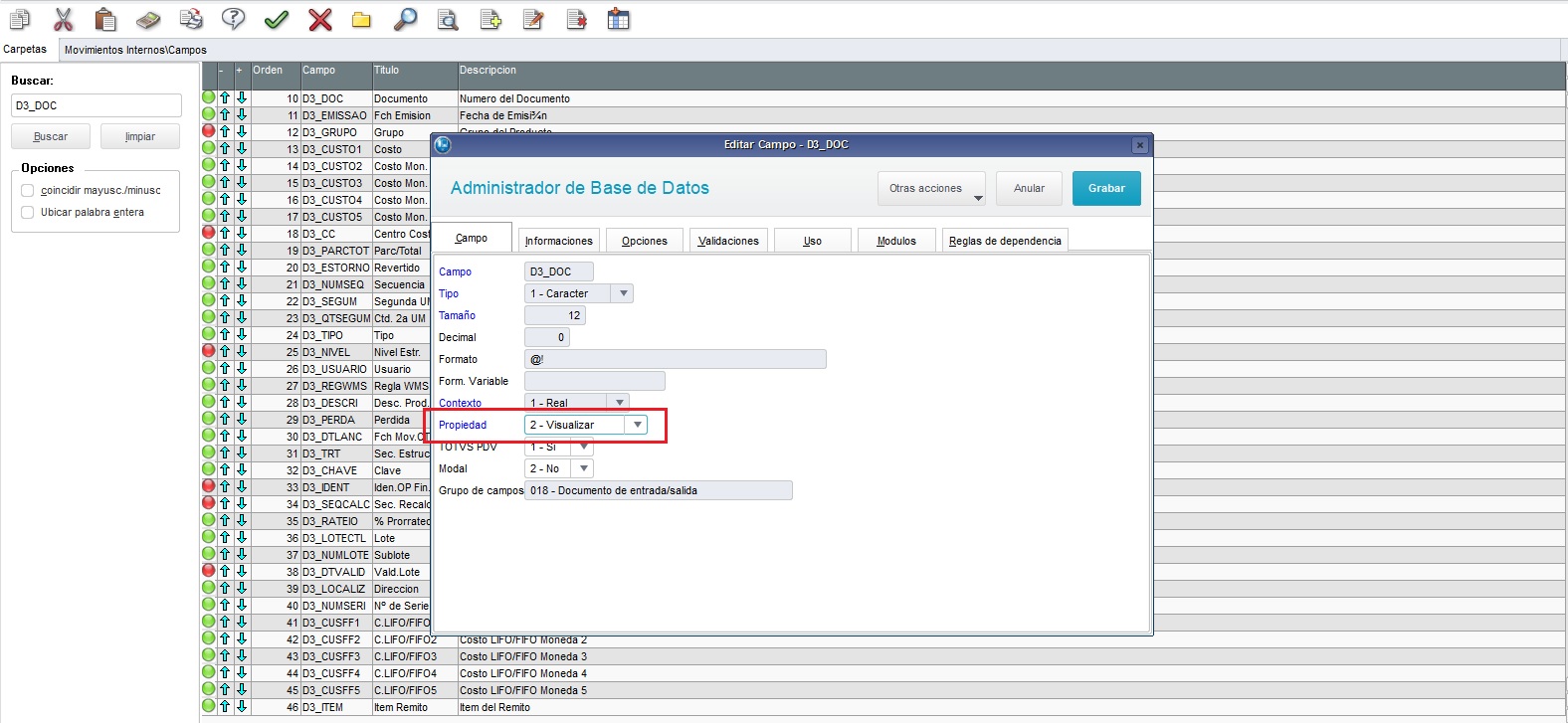The width and height of the screenshot is (1568, 723).
Task: Open the calculator toolbar icon
Action: coord(147,19)
